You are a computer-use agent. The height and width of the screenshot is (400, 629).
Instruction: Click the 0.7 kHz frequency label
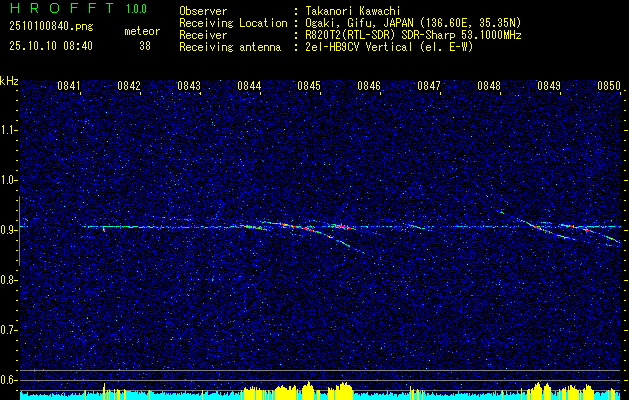coord(8,330)
